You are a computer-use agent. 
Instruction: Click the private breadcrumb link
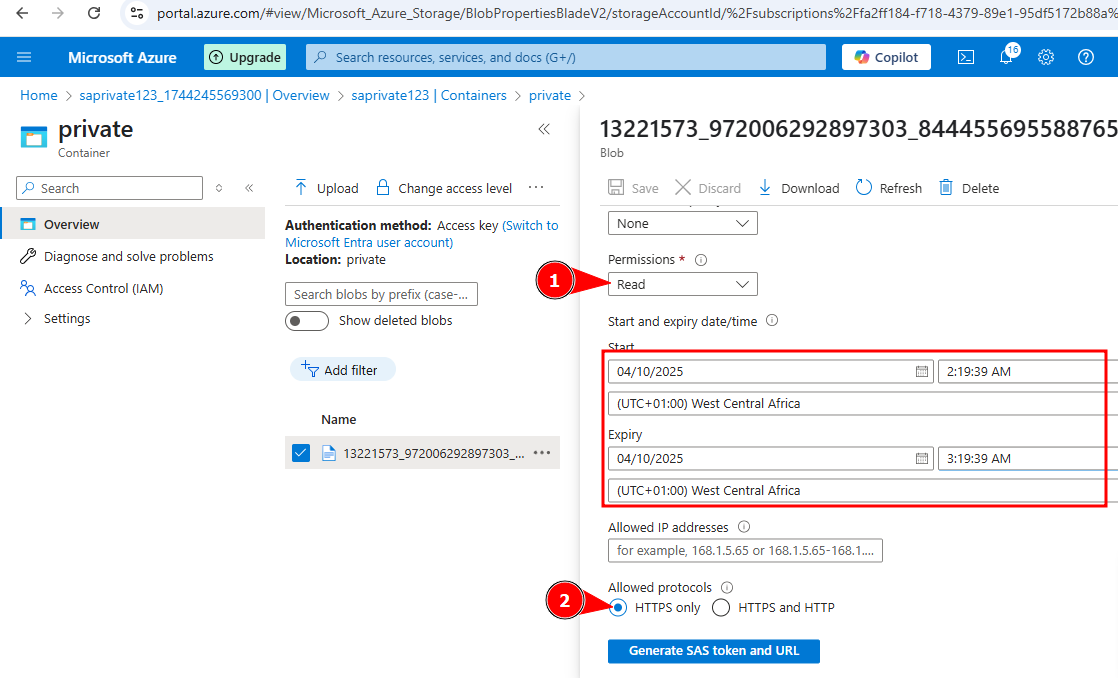point(550,96)
